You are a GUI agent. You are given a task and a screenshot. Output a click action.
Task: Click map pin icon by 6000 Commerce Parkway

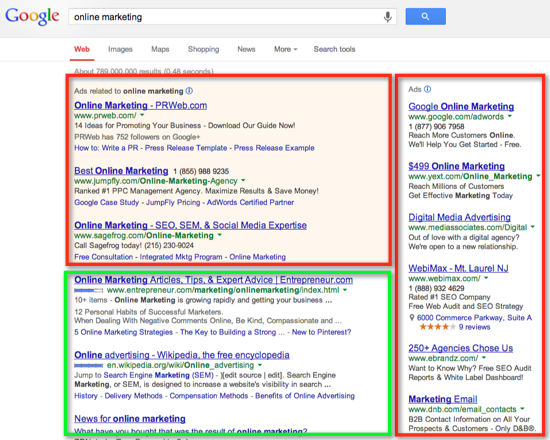pyautogui.click(x=412, y=318)
